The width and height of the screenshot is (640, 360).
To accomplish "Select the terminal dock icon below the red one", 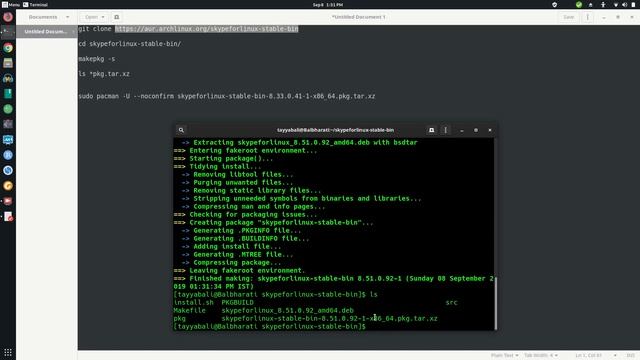I will 8,32.
